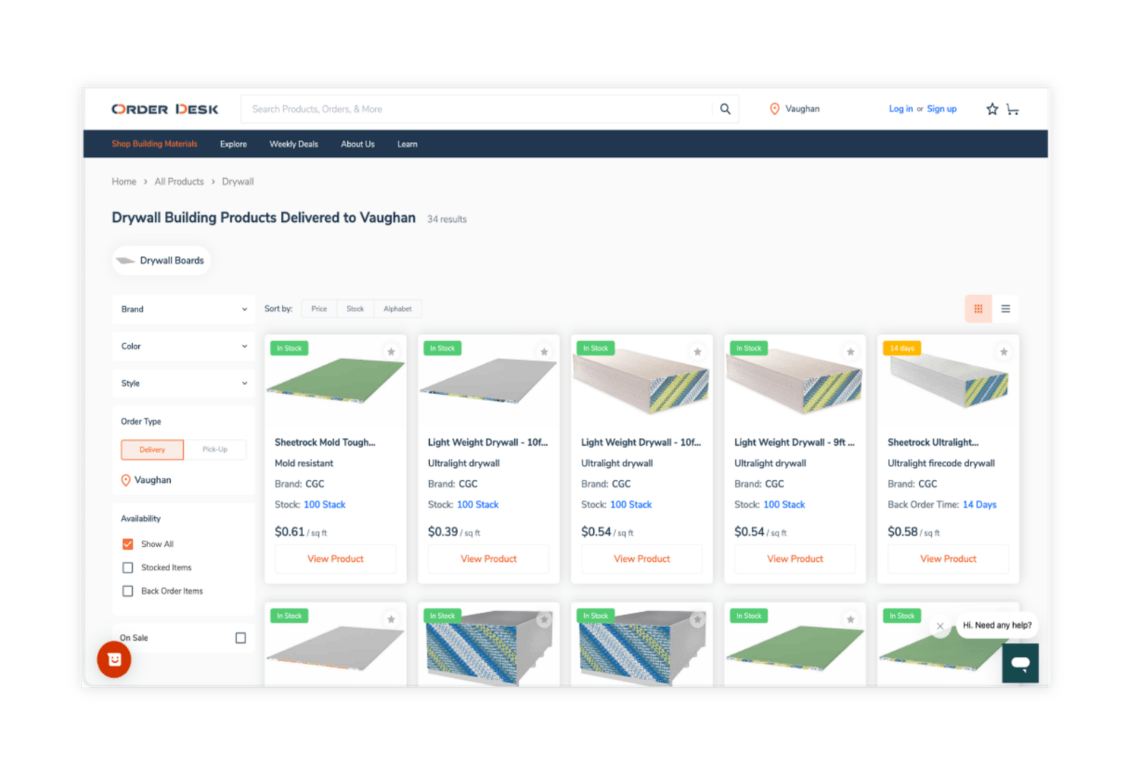1132x776 pixels.
Task: Click the Drywall Boards category chip
Action: tap(161, 261)
